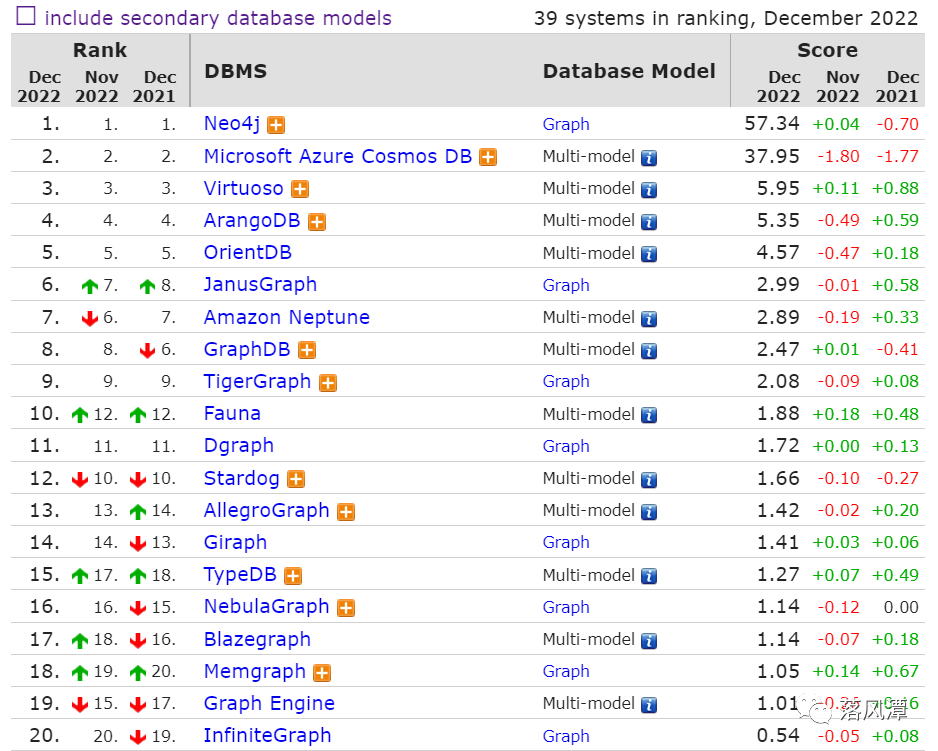
Task: Check include secondary database models box
Action: 26,16
